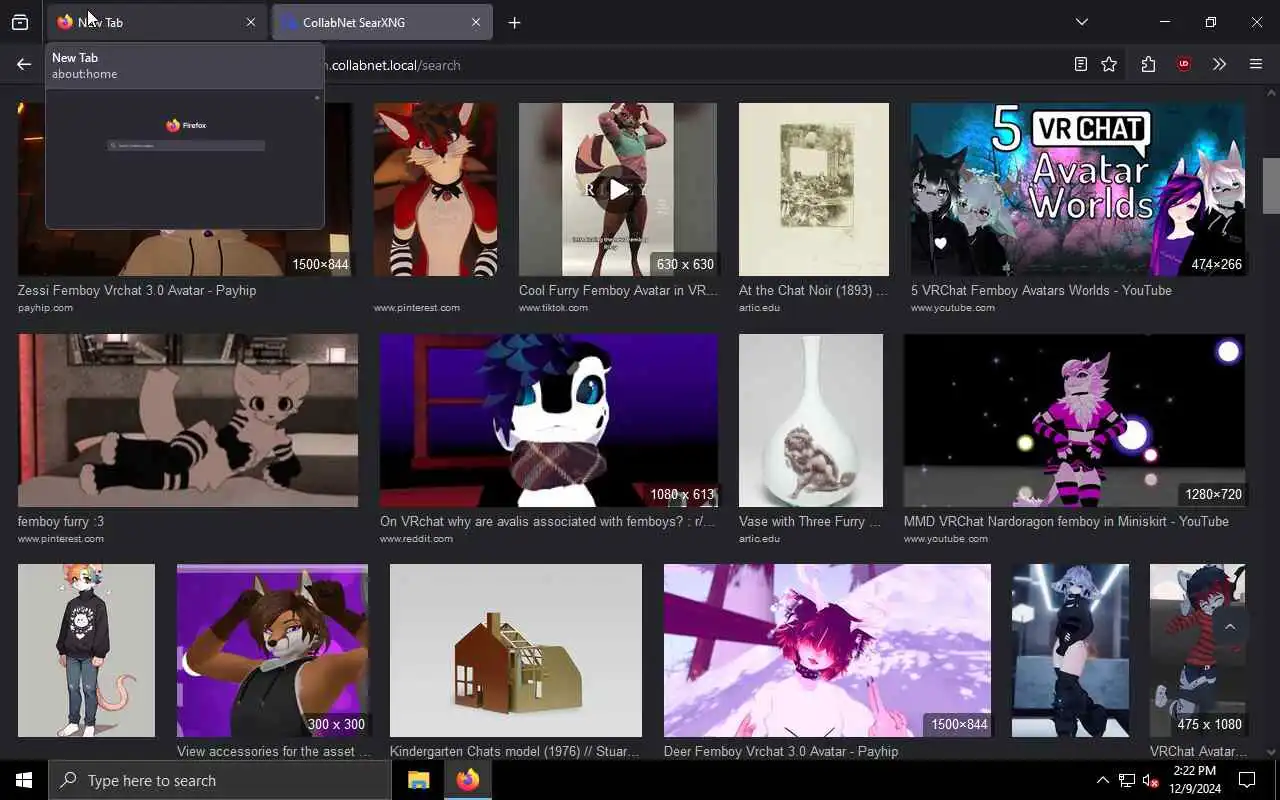
Task: Open Firefox application hamburger menu
Action: pyautogui.click(x=1256, y=64)
